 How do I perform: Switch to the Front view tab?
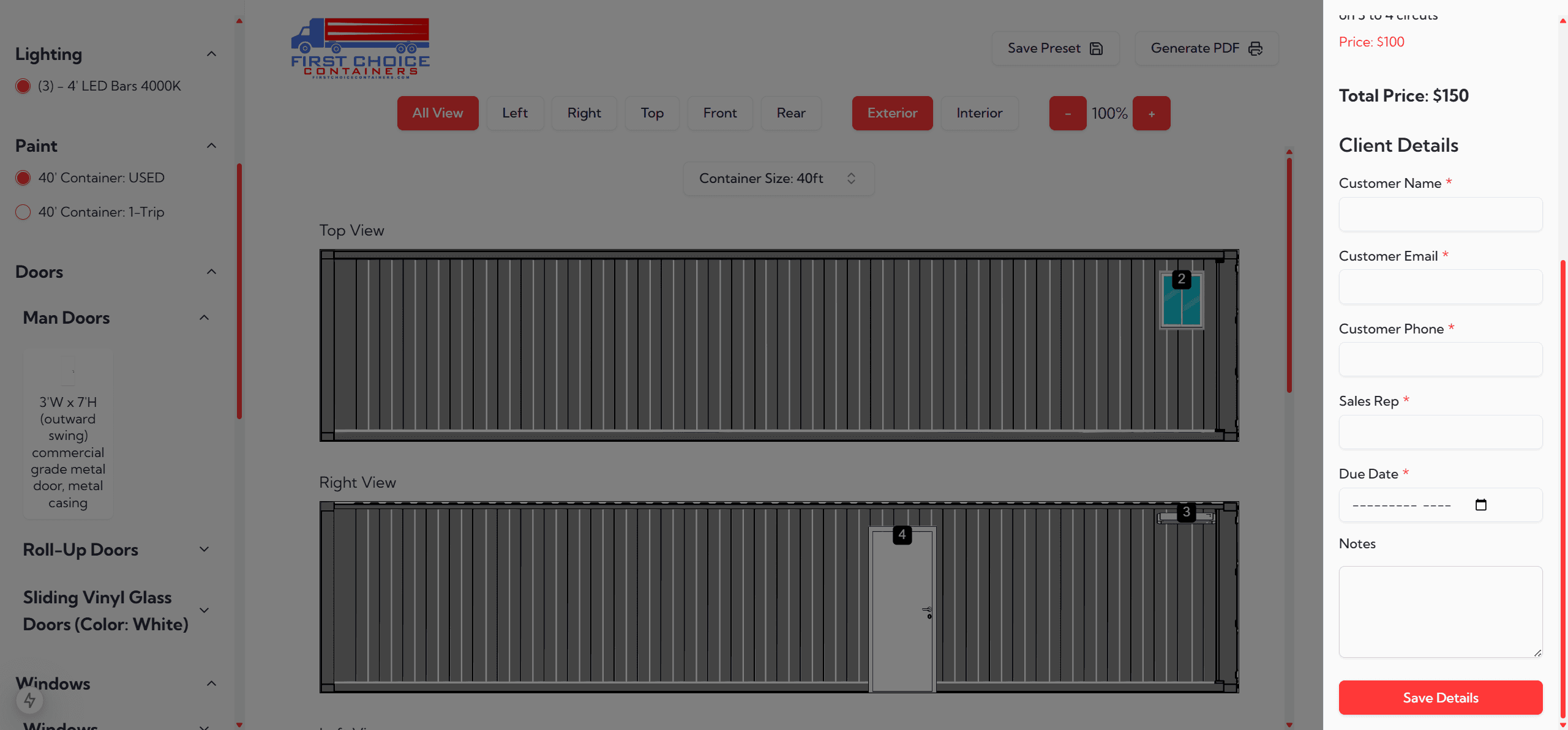pos(719,113)
